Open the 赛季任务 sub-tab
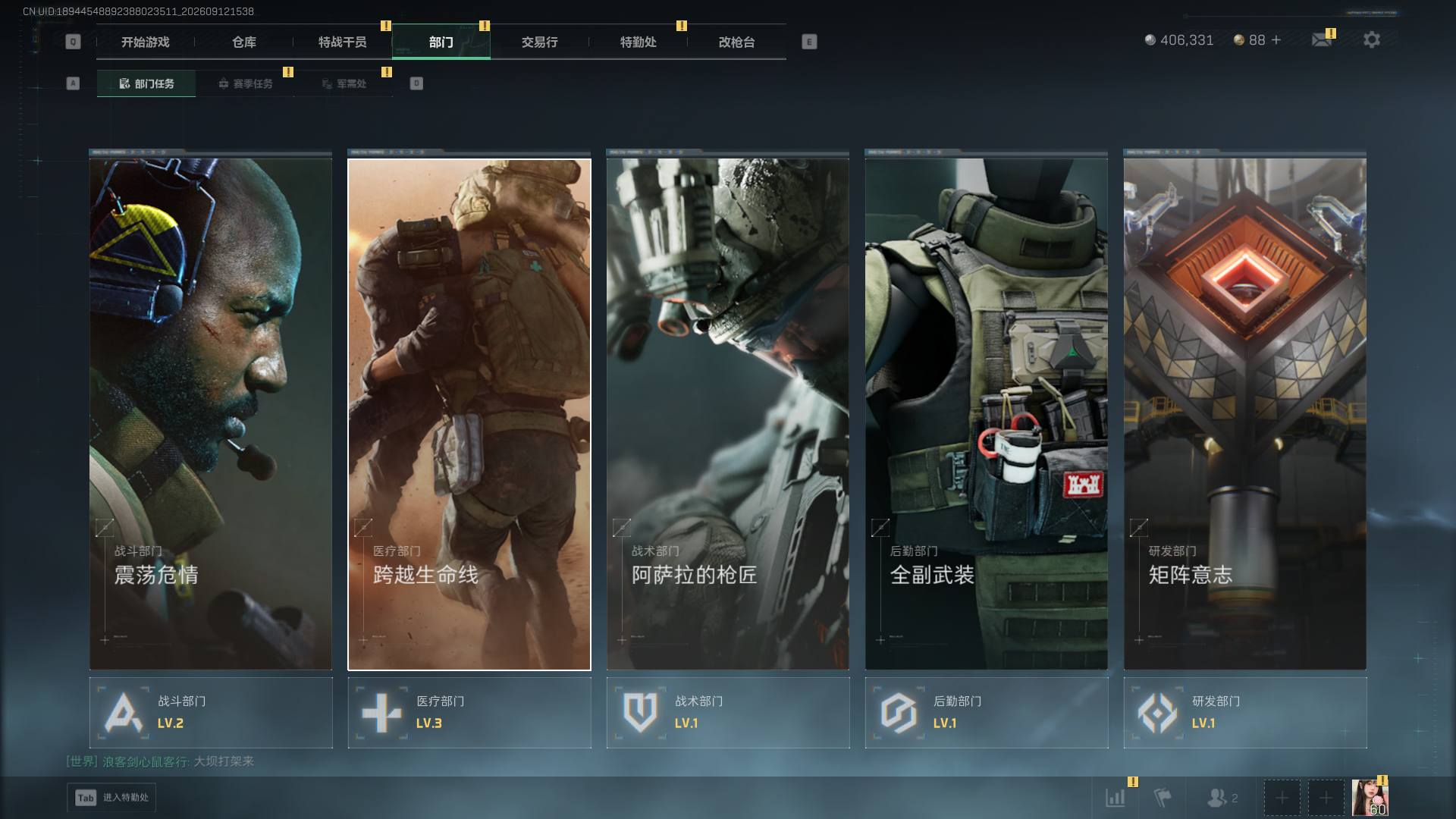The height and width of the screenshot is (819, 1456). [245, 83]
